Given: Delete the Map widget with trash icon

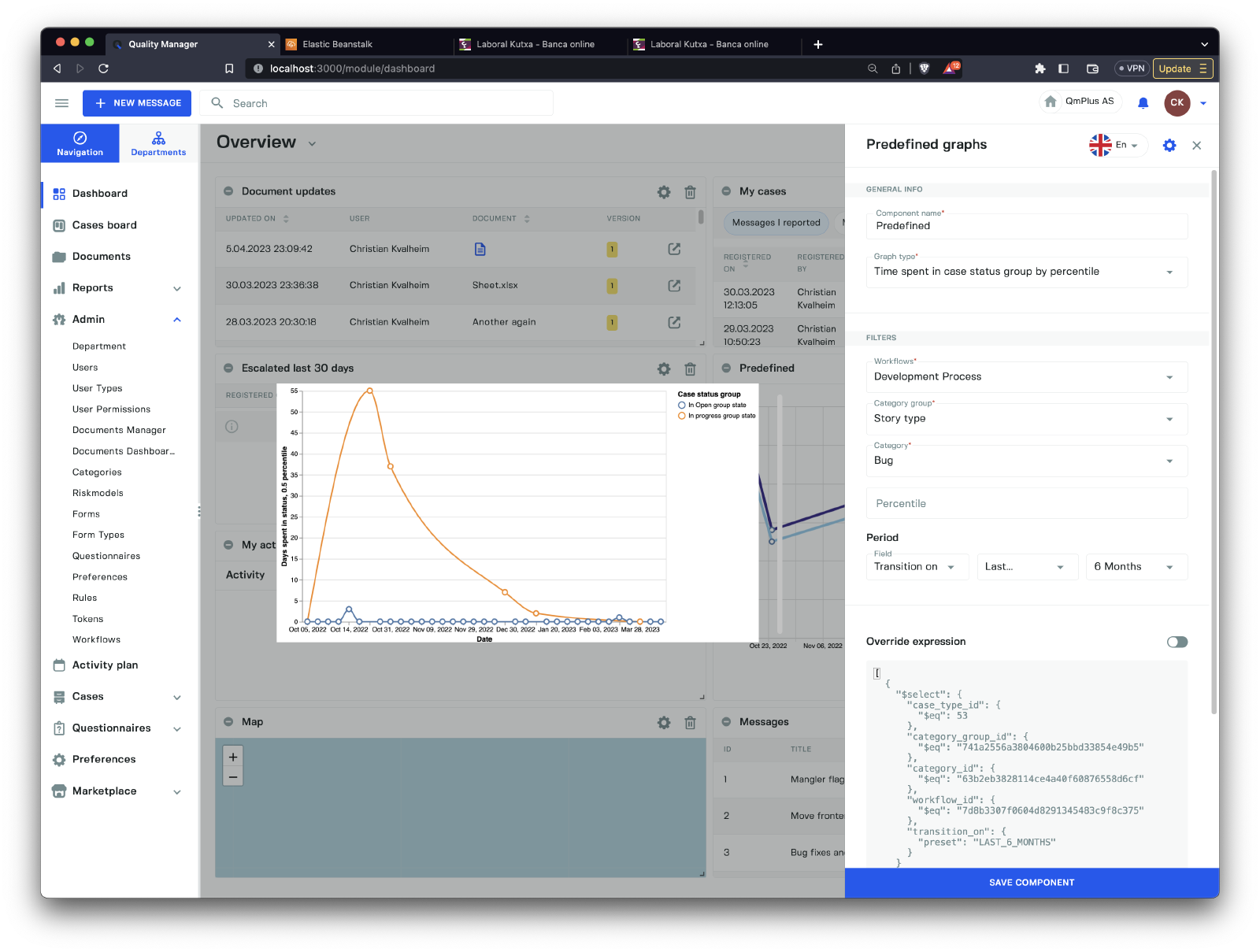Looking at the screenshot, I should point(690,723).
